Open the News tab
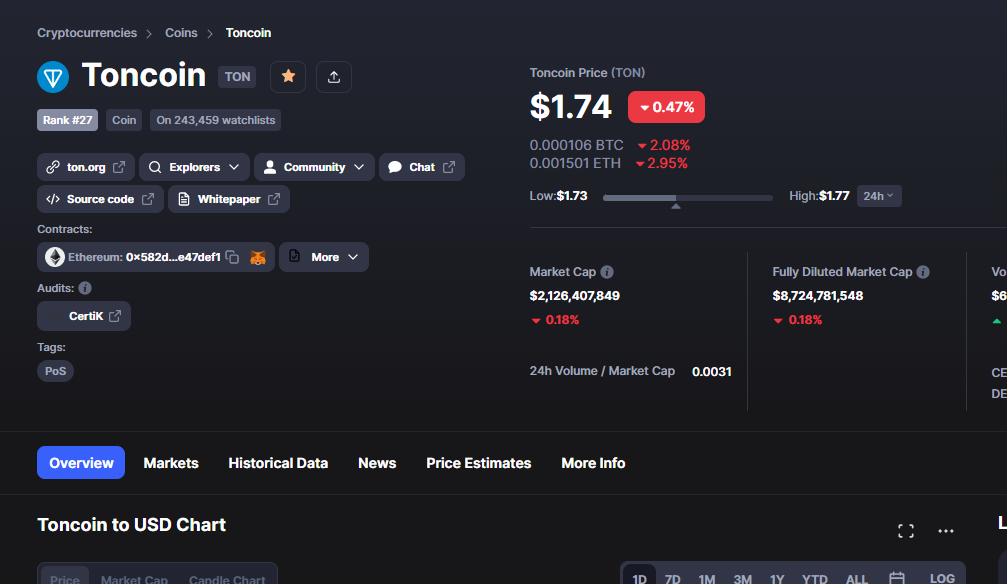The width and height of the screenshot is (1007, 584). (377, 463)
